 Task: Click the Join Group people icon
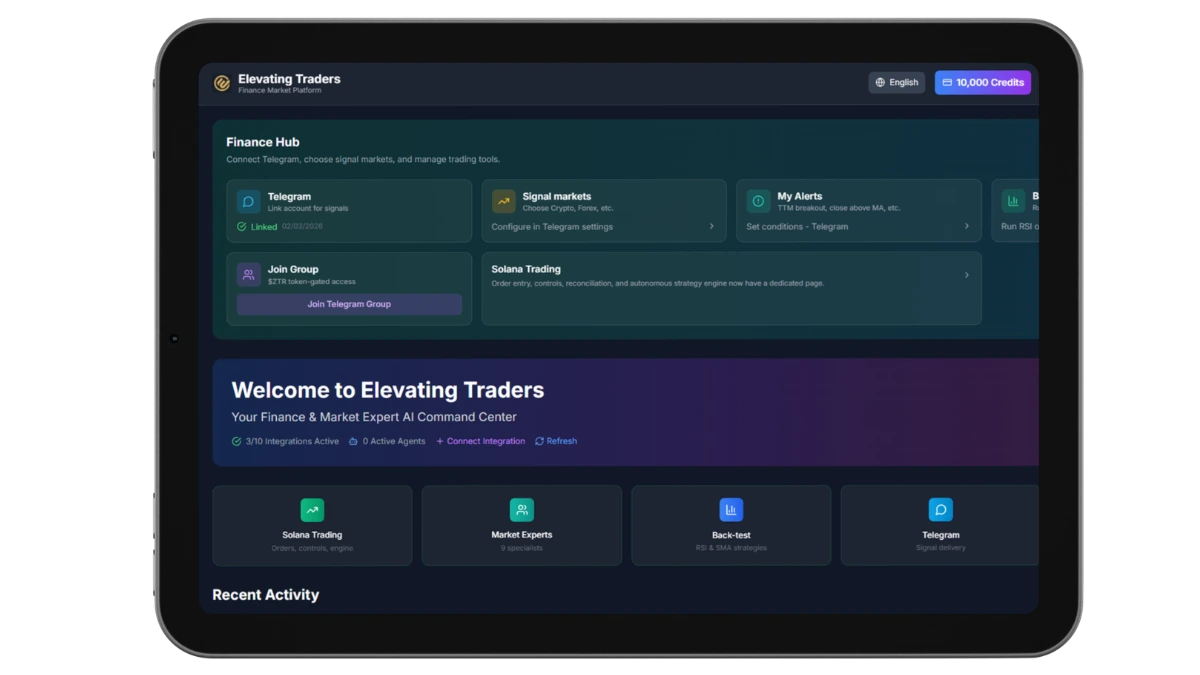249,274
